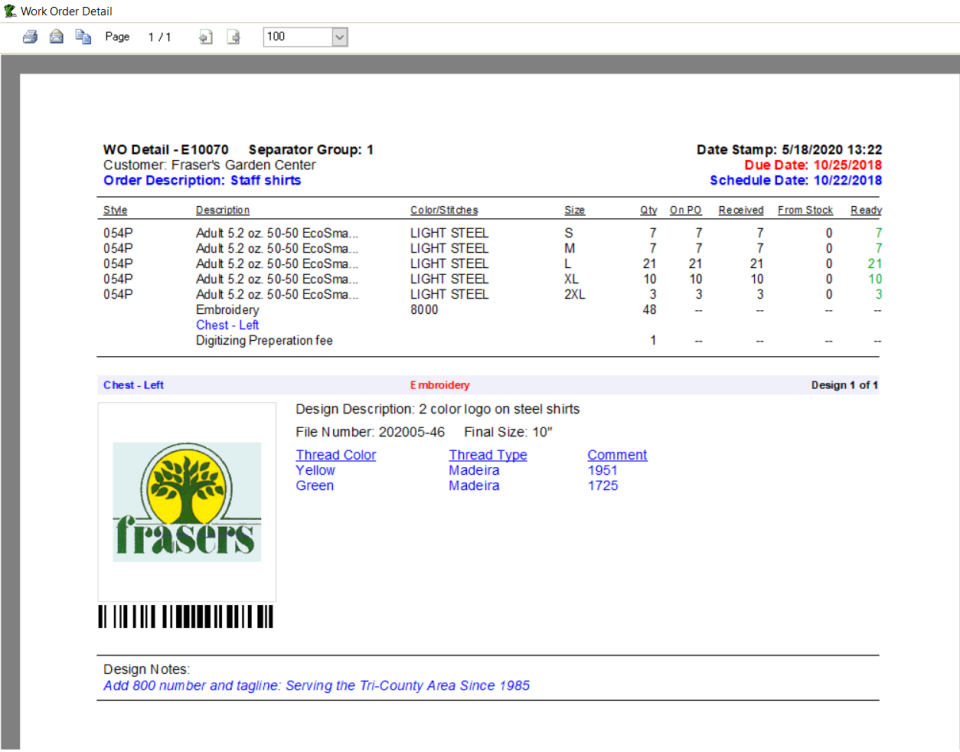
Task: Open the Comment column link
Action: tap(617, 454)
